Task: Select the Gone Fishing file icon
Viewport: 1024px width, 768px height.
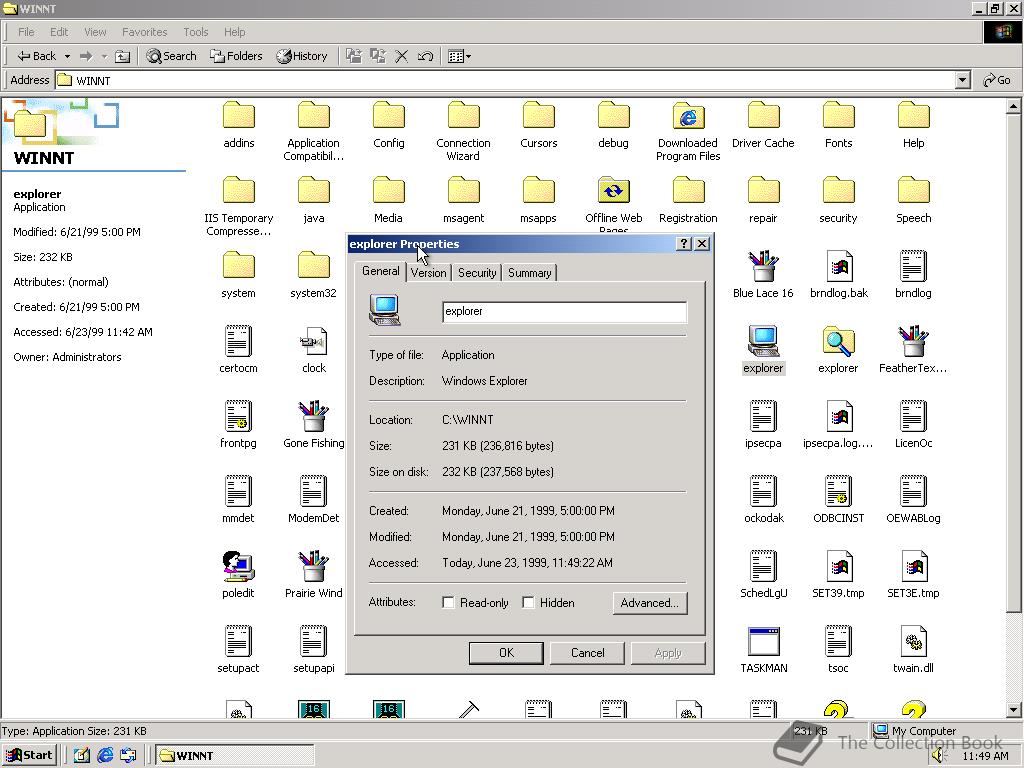Action: (313, 417)
